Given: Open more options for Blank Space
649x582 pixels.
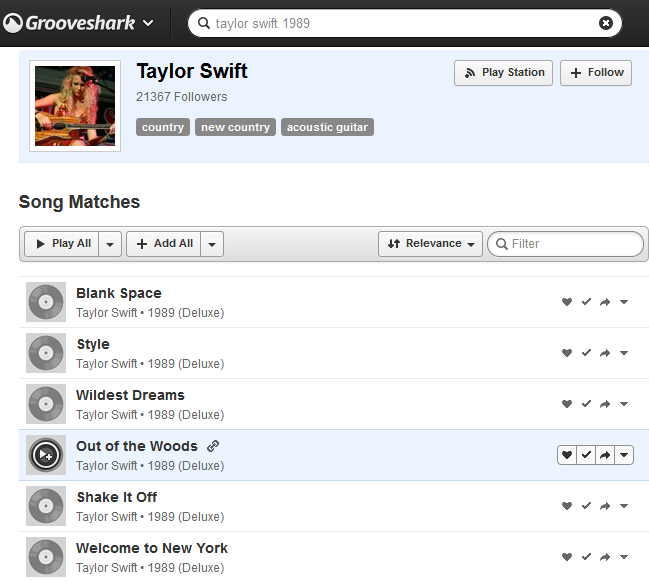Looking at the screenshot, I should click(624, 302).
